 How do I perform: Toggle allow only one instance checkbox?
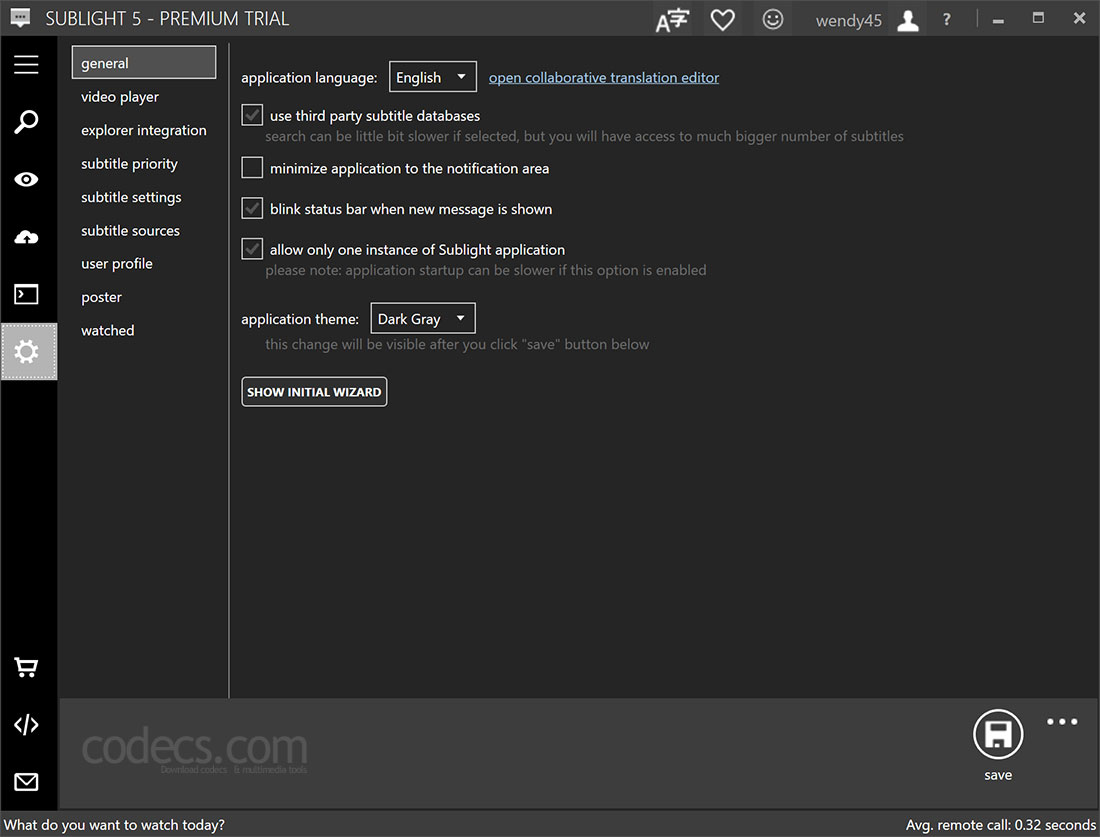click(x=252, y=249)
